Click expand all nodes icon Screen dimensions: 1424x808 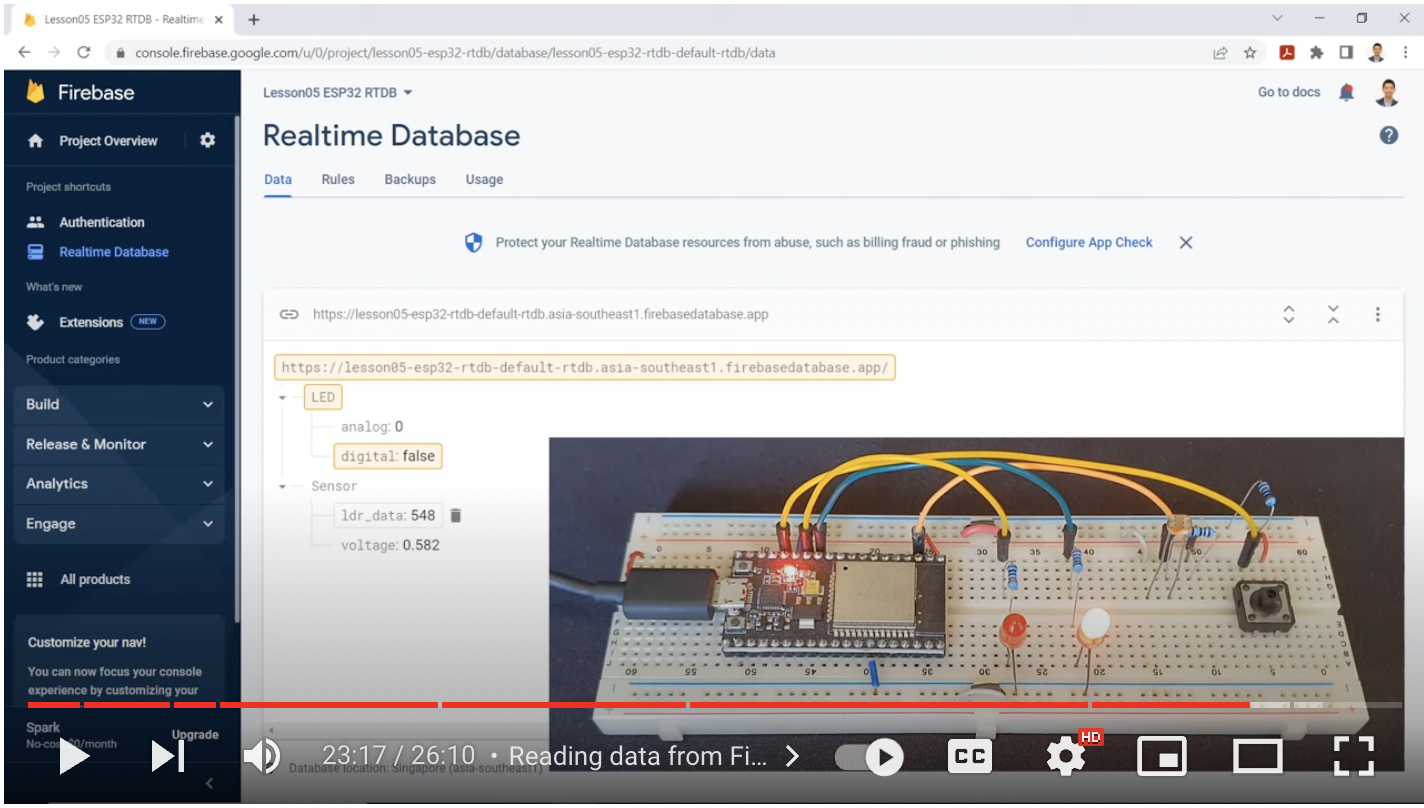1289,314
